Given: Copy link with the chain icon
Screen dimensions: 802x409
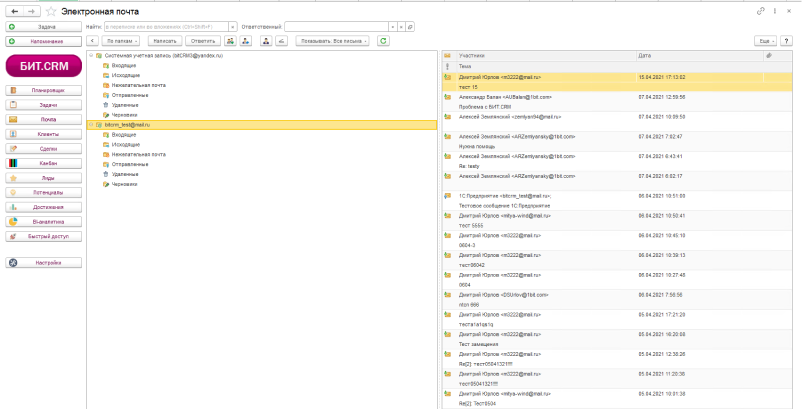Looking at the screenshot, I should (x=760, y=11).
